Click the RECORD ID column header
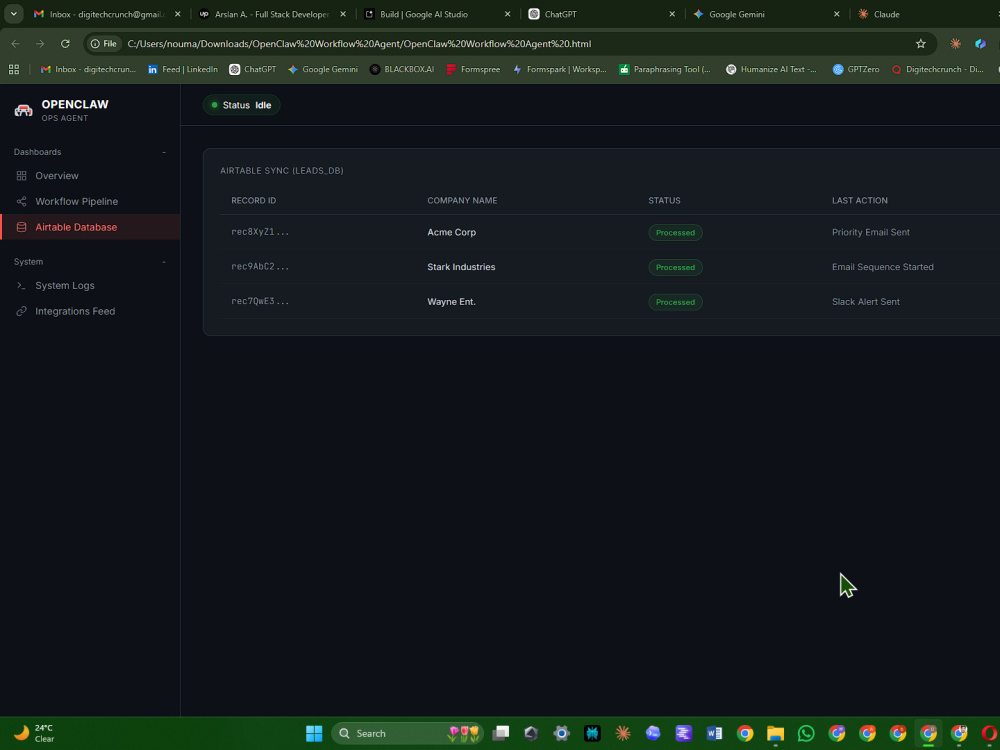Image resolution: width=1000 pixels, height=750 pixels. pyautogui.click(x=253, y=200)
